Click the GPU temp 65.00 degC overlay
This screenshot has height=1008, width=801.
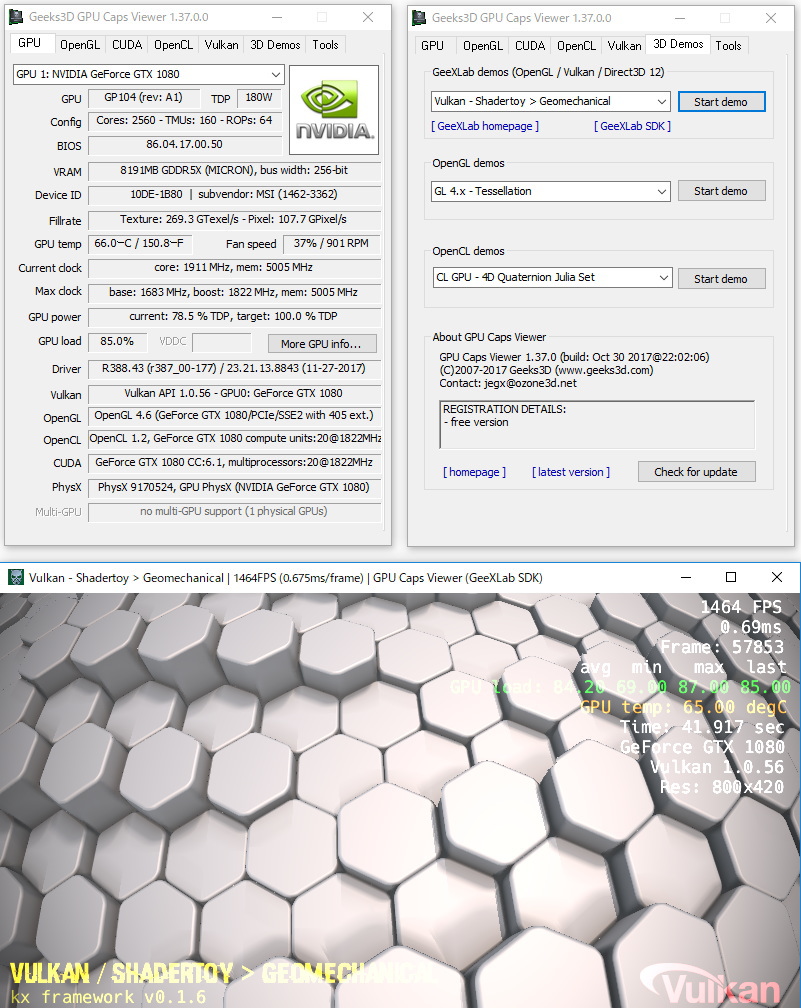[x=683, y=707]
